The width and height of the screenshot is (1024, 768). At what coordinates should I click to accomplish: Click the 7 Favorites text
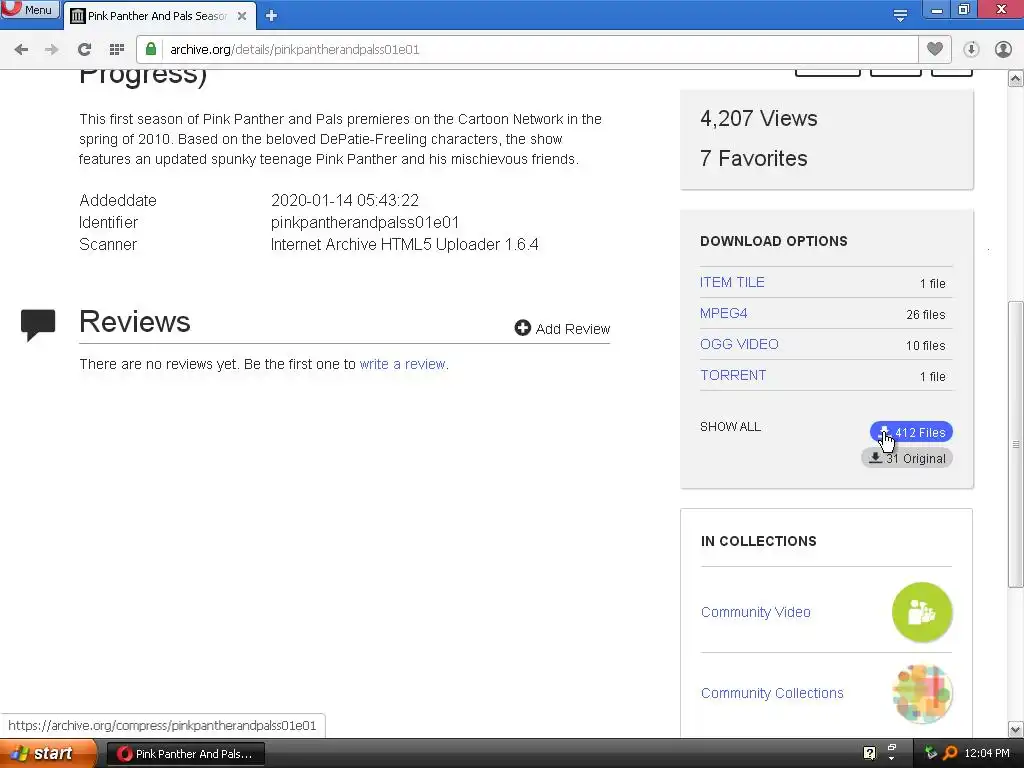pyautogui.click(x=754, y=158)
